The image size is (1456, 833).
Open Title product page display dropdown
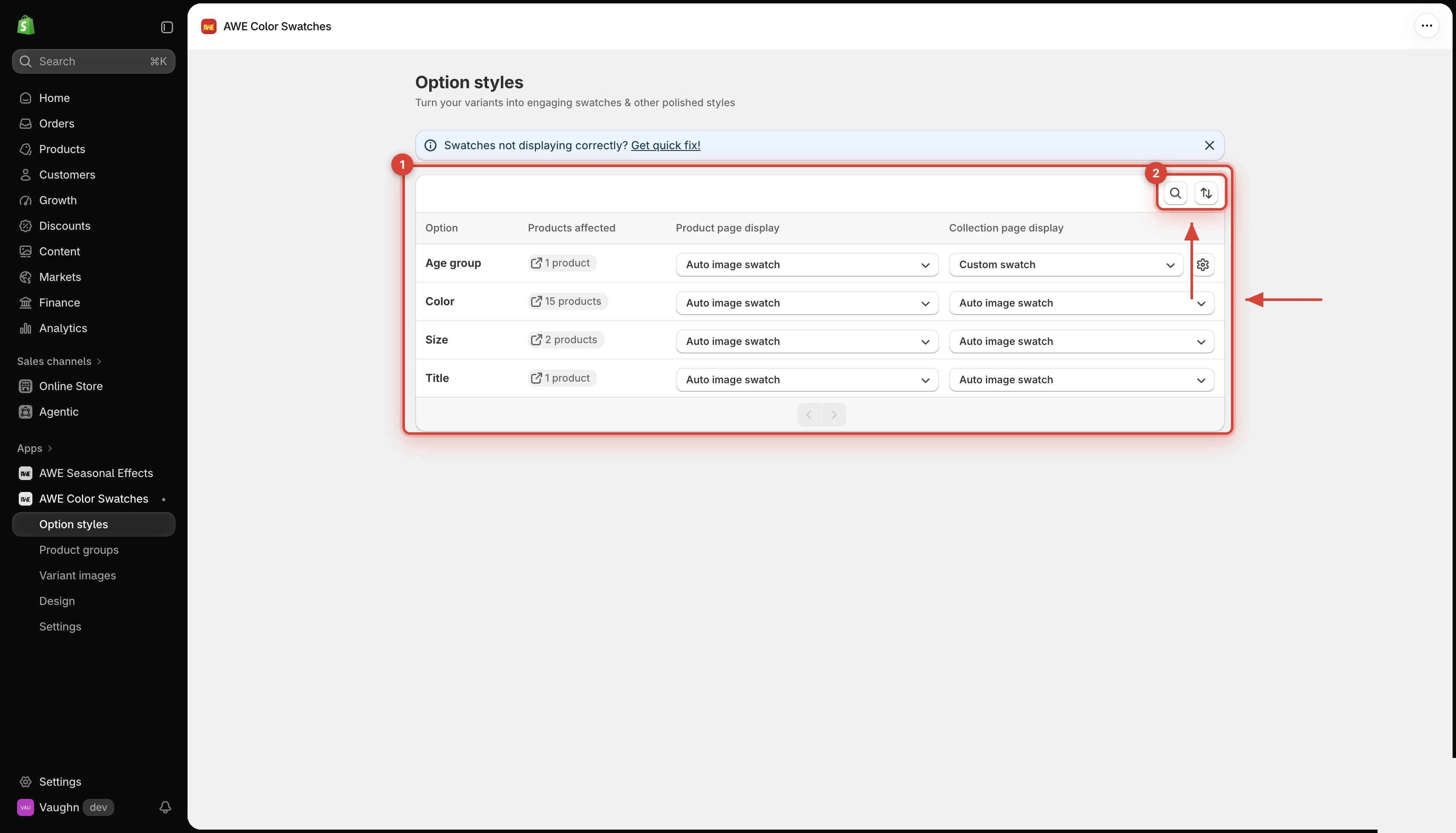pos(807,379)
